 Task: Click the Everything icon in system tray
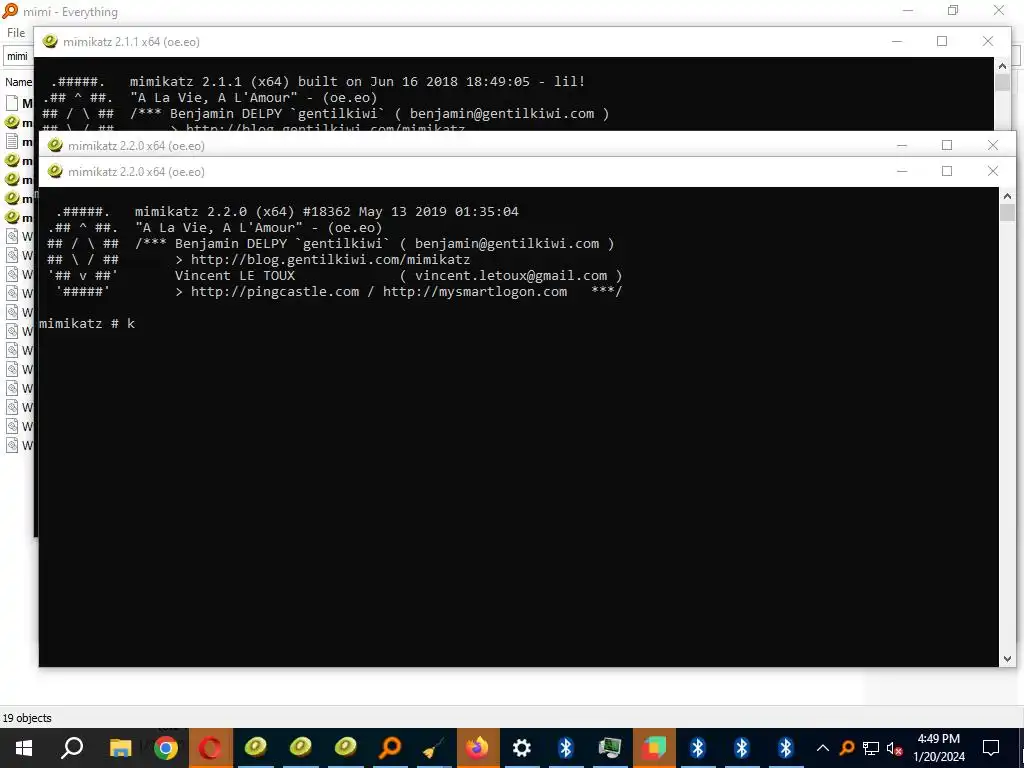(847, 748)
